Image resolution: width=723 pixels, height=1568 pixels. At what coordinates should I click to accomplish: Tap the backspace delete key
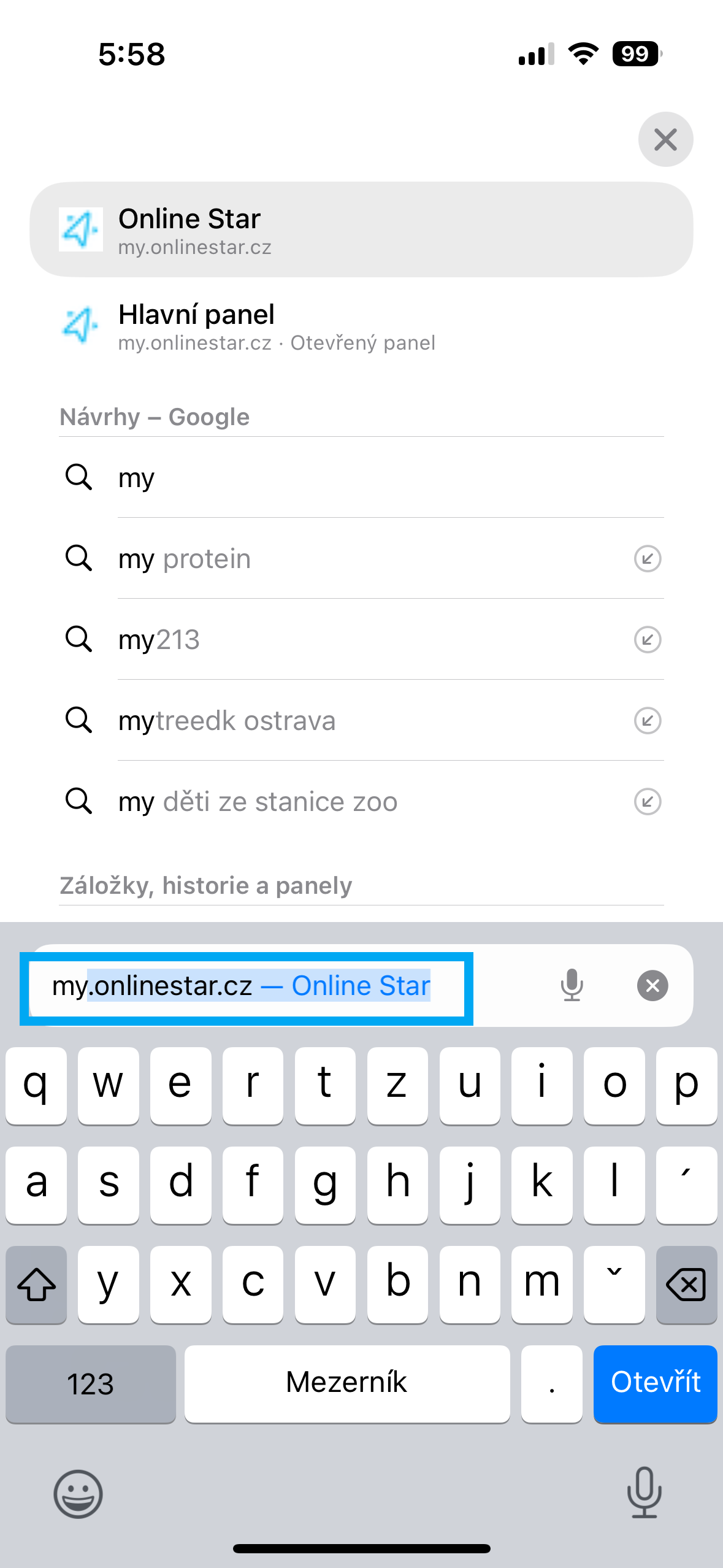click(x=686, y=1285)
